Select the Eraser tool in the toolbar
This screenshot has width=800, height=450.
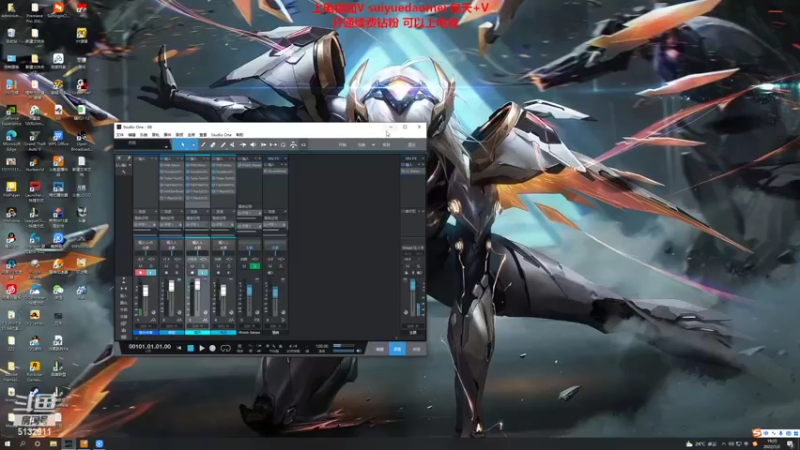click(213, 145)
